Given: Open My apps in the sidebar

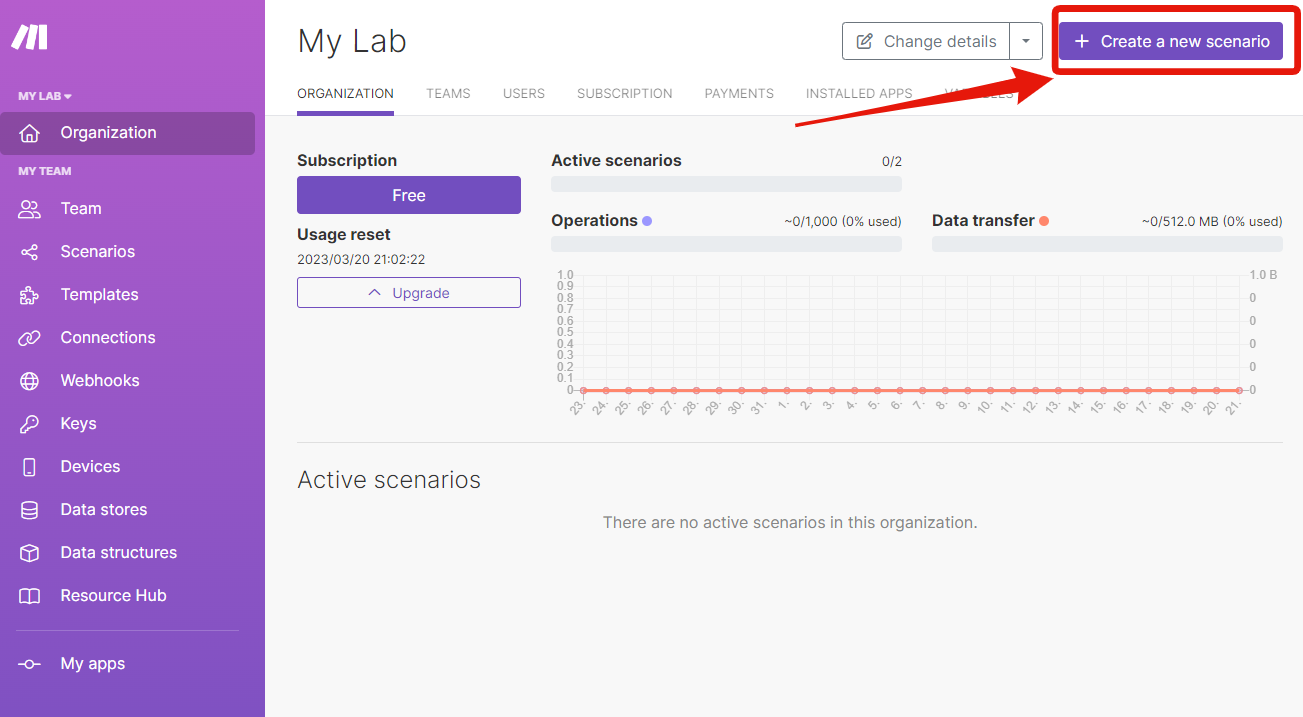Looking at the screenshot, I should (x=92, y=663).
